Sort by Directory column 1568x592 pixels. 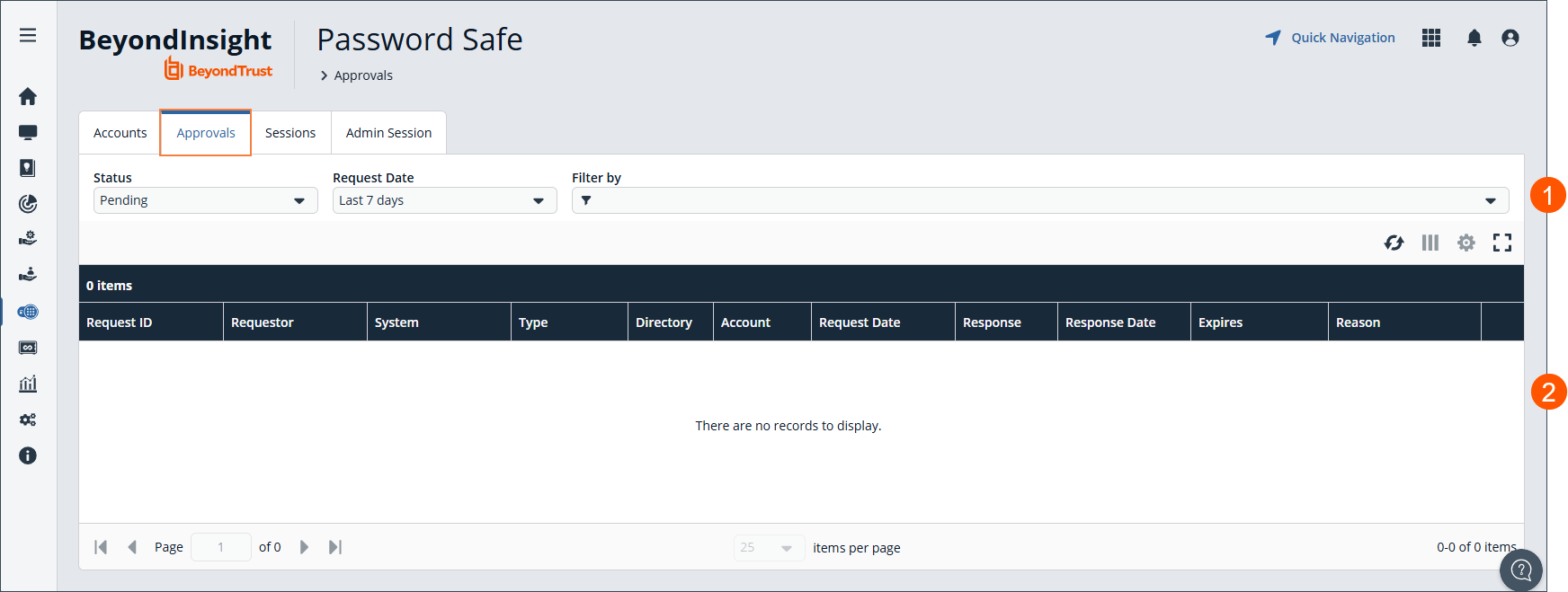[671, 323]
